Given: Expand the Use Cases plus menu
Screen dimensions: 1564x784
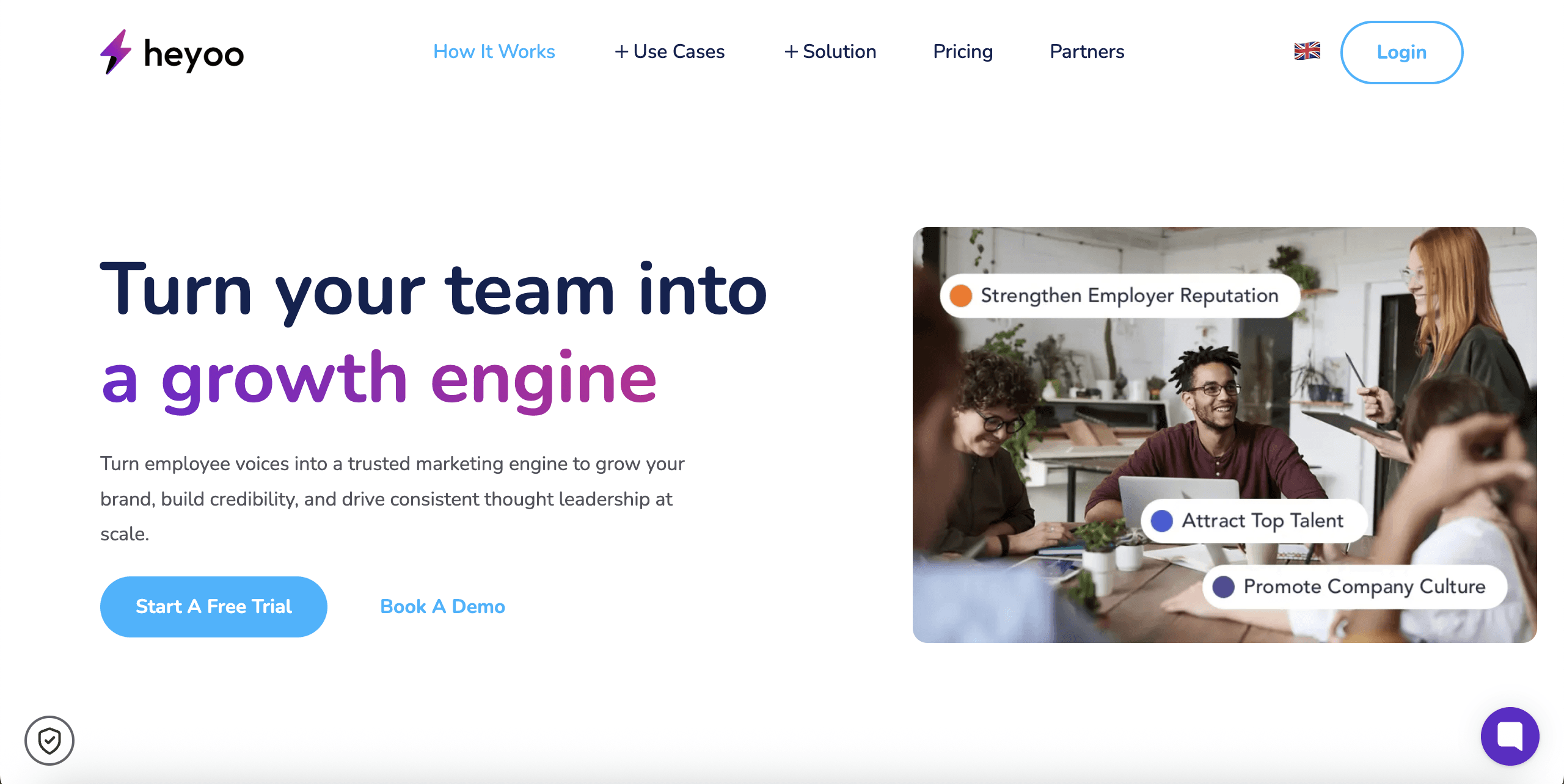Looking at the screenshot, I should [x=670, y=52].
